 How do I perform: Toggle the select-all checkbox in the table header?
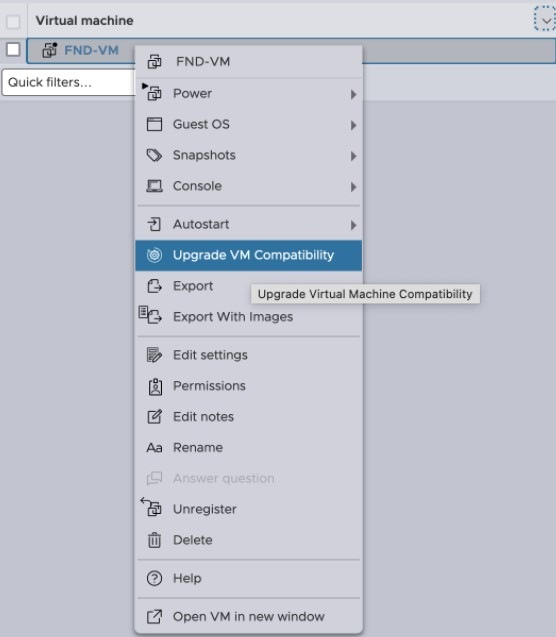pyautogui.click(x=13, y=22)
